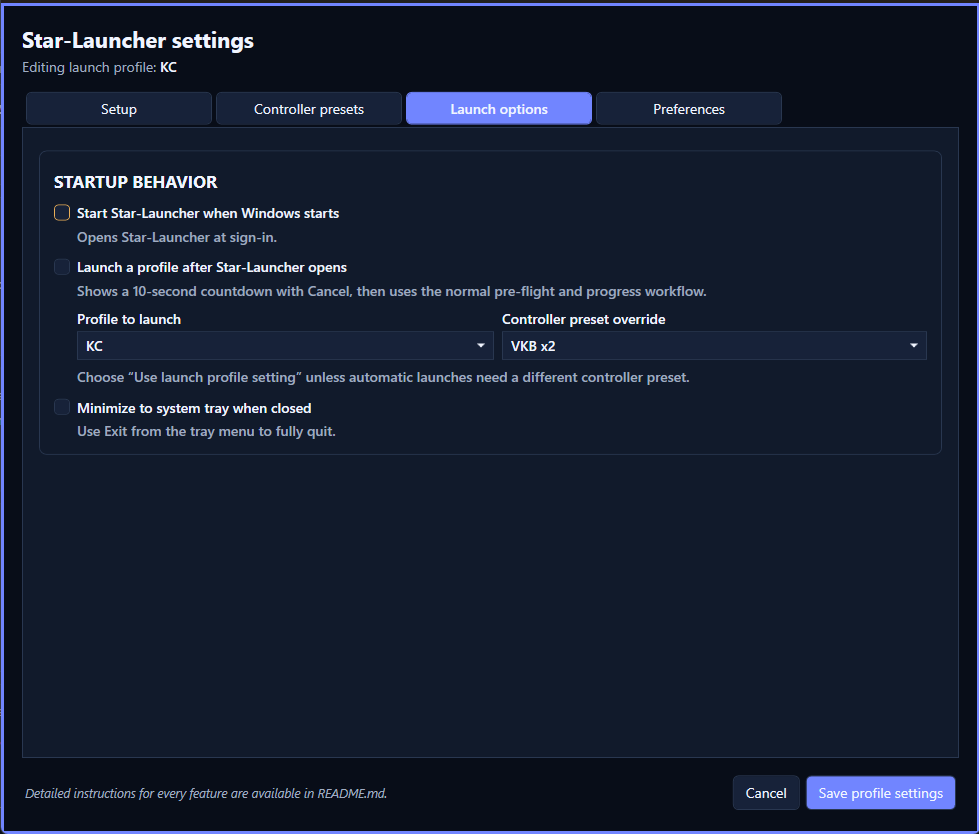Click the 'Controller preset override' label

pos(583,319)
